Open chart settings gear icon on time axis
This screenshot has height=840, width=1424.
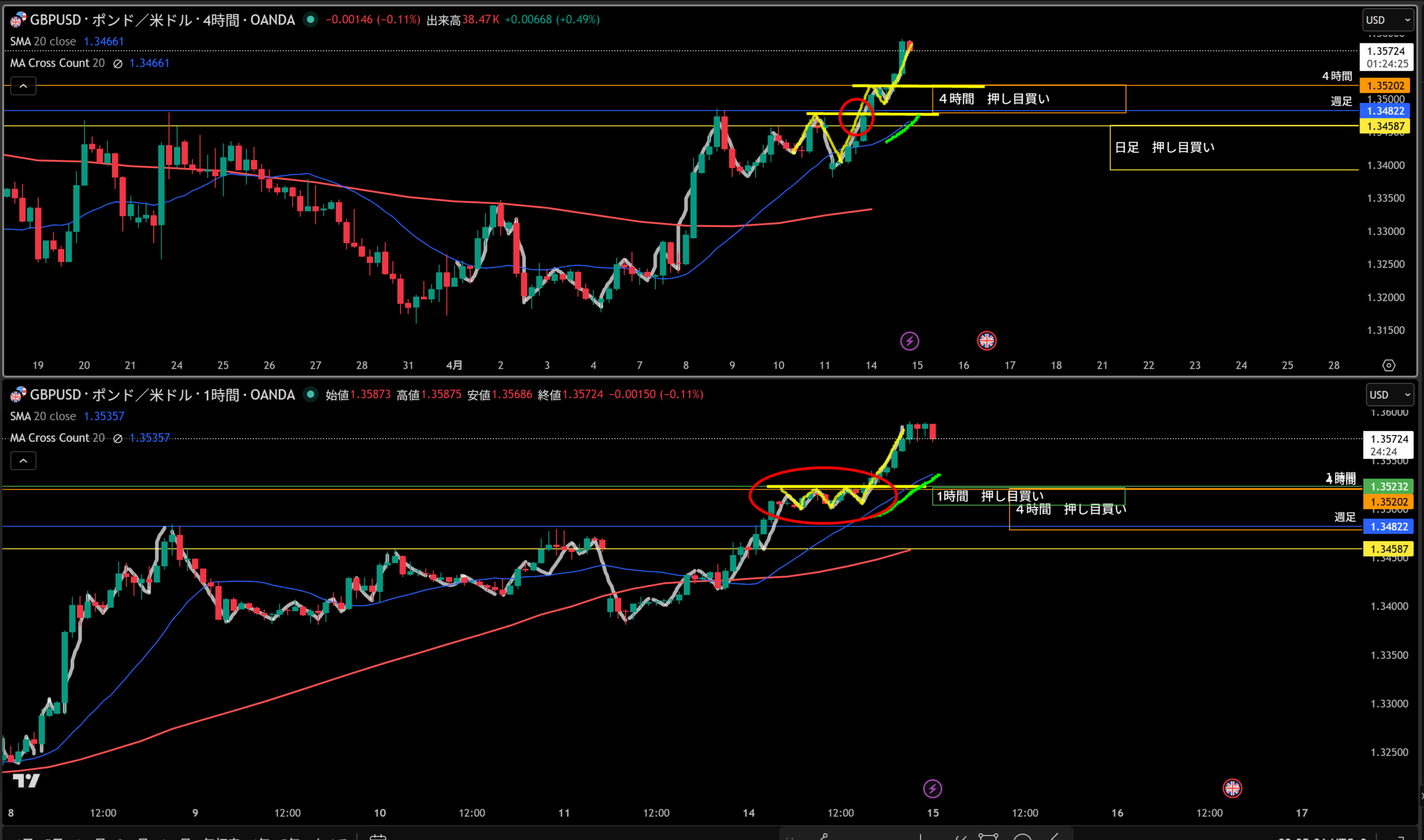[1388, 365]
